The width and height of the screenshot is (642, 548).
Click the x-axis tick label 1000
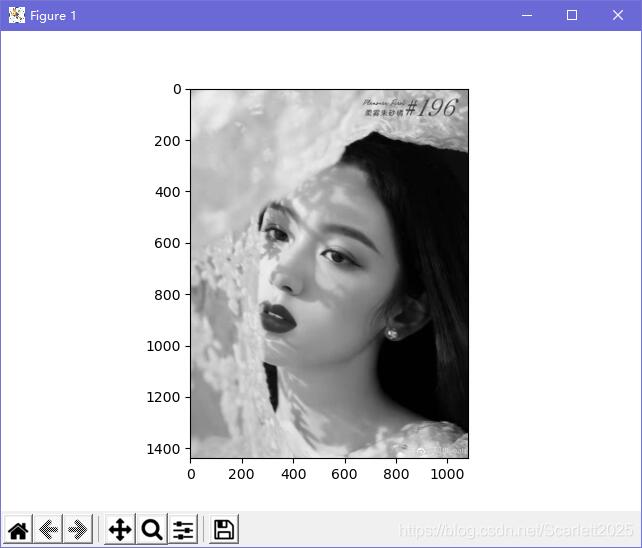pos(447,474)
